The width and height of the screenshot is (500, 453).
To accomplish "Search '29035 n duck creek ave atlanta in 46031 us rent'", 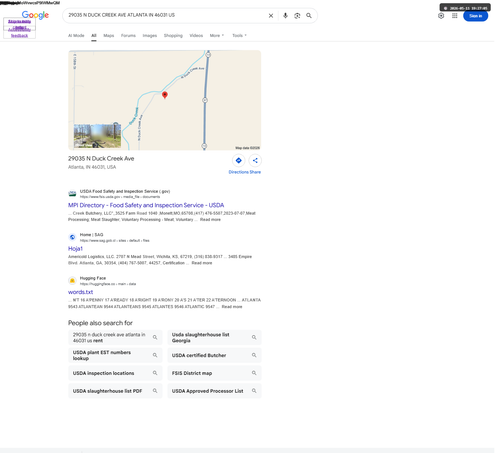I will click(115, 337).
